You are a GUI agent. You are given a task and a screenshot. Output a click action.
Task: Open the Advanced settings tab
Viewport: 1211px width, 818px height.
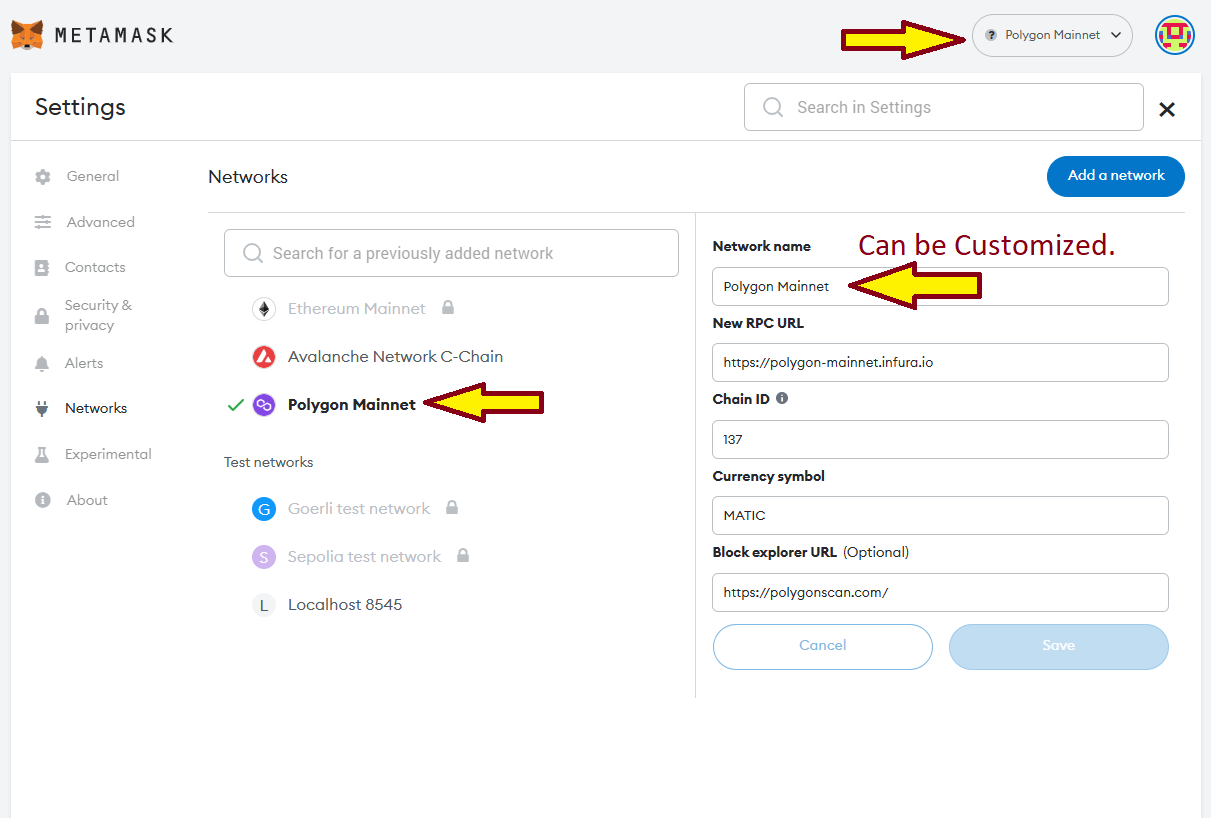tap(100, 222)
